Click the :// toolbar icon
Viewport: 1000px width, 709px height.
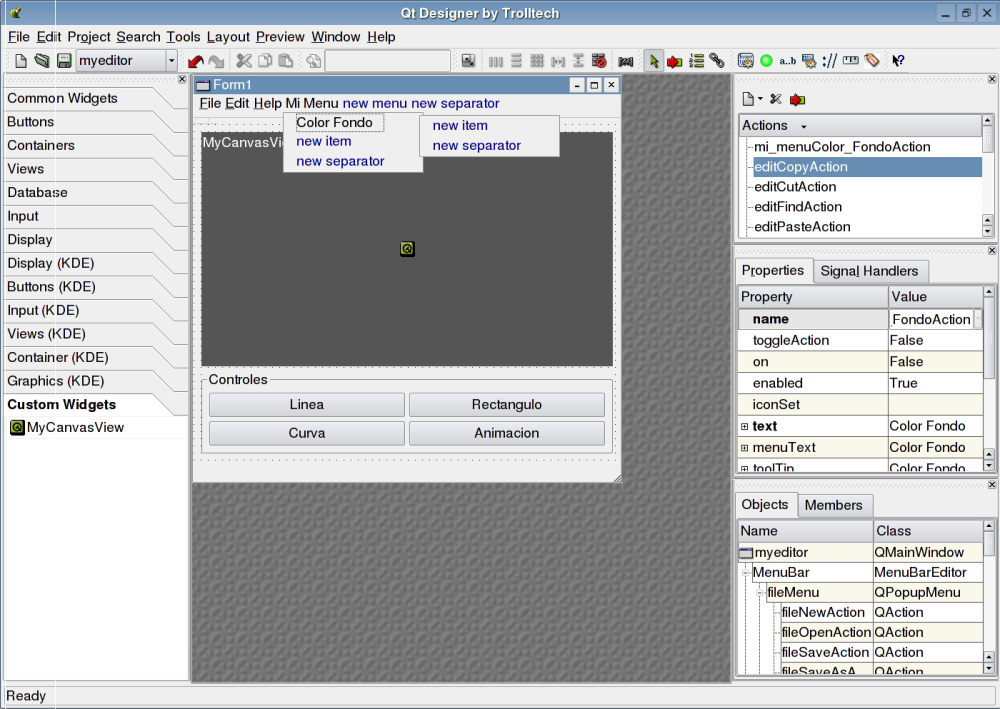pyautogui.click(x=830, y=61)
